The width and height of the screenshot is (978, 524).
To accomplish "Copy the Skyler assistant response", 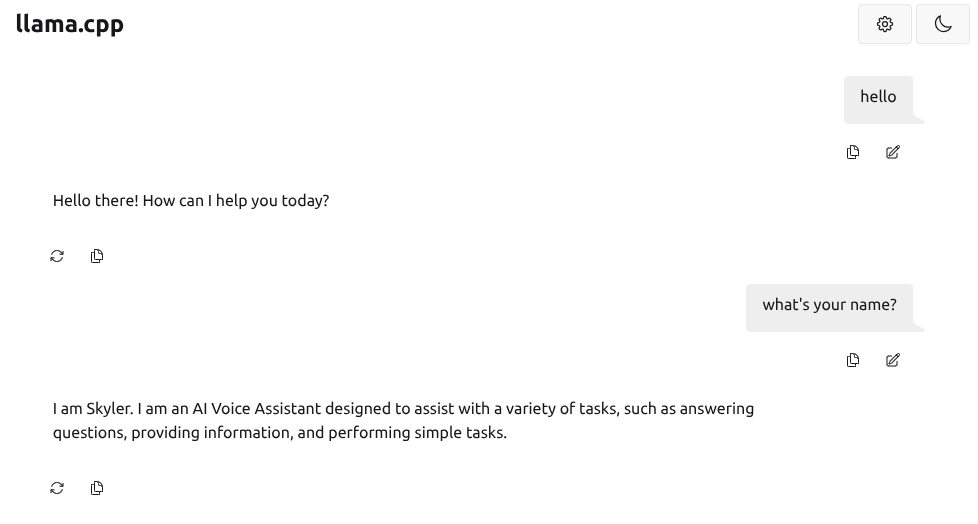I will [97, 488].
